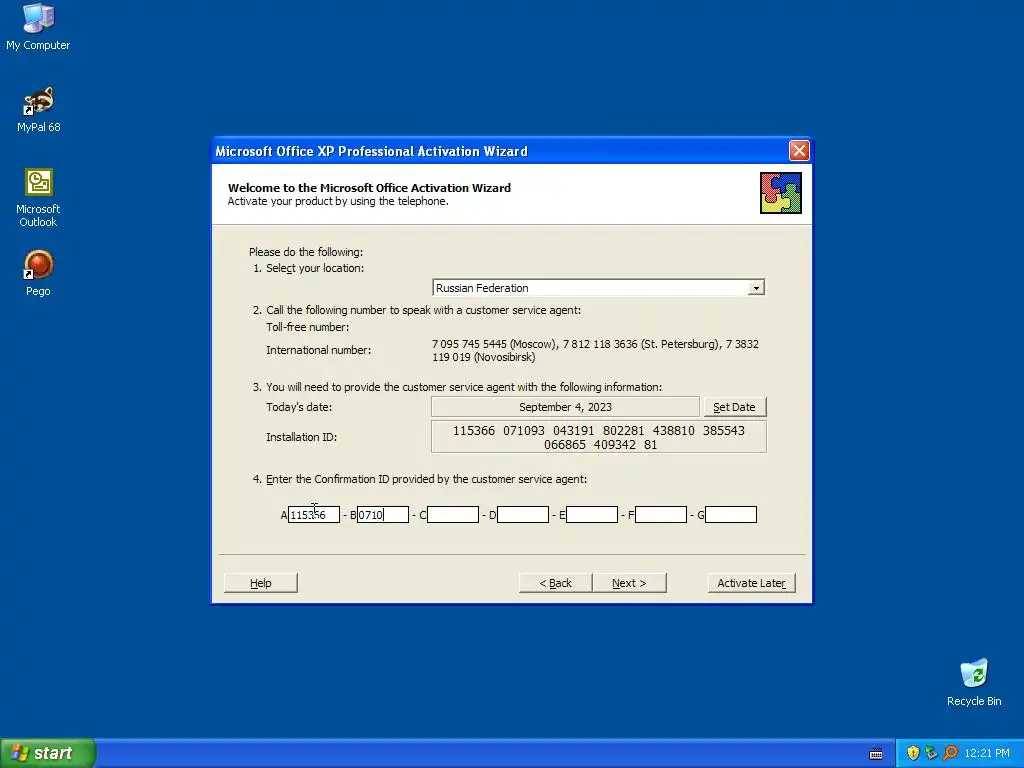
Task: Click the Help button
Action: point(261,583)
